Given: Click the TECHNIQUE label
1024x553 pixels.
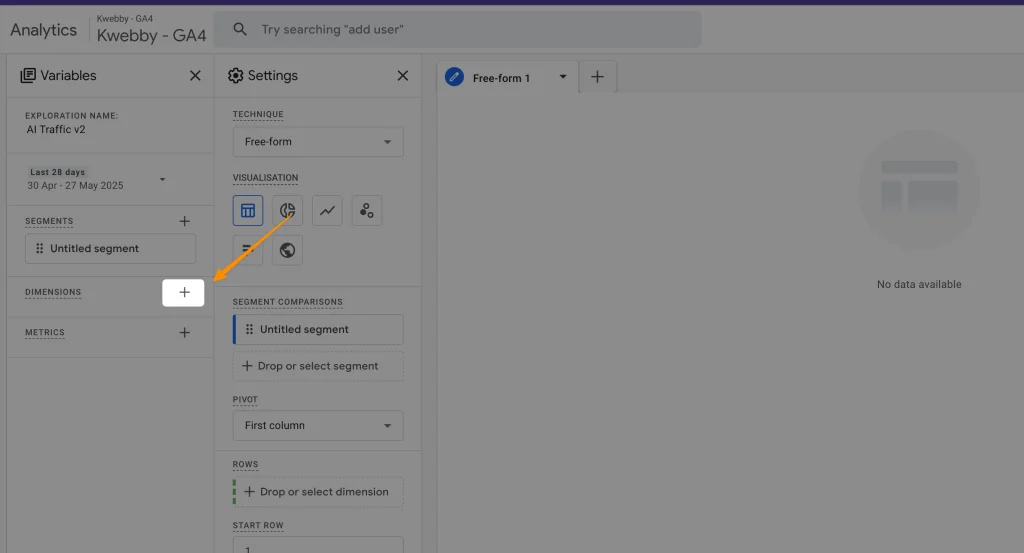Looking at the screenshot, I should tap(258, 114).
